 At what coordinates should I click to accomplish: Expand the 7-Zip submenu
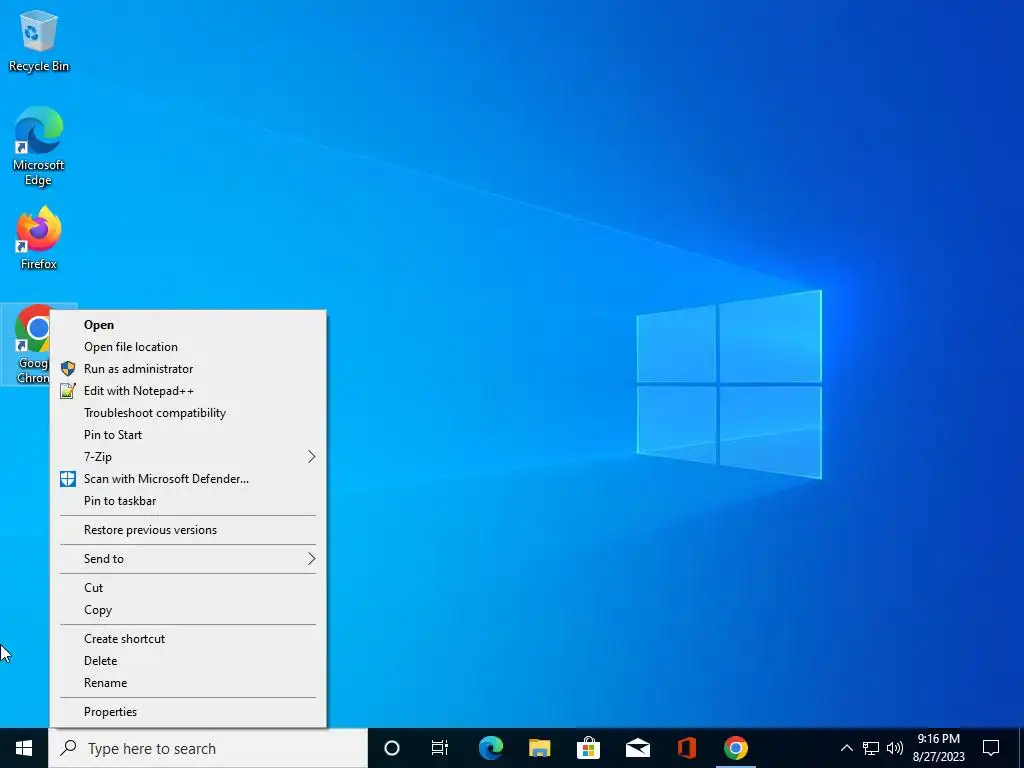click(x=188, y=456)
